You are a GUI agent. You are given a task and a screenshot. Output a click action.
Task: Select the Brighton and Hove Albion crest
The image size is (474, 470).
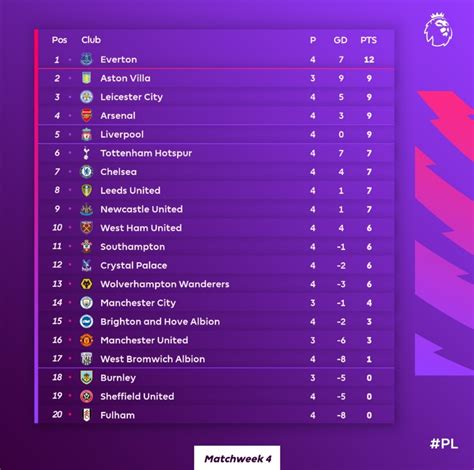point(87,321)
